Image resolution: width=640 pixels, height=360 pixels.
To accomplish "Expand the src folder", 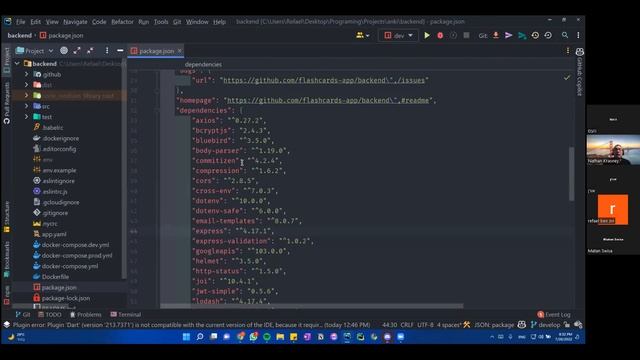I will (x=27, y=106).
